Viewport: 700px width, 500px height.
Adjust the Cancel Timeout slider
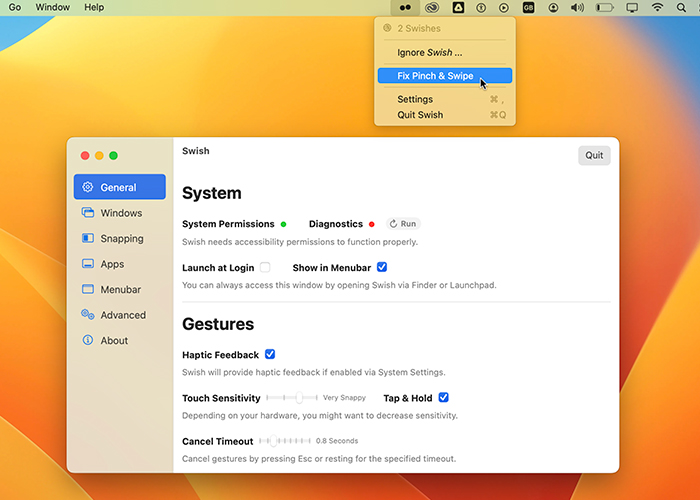coord(285,441)
